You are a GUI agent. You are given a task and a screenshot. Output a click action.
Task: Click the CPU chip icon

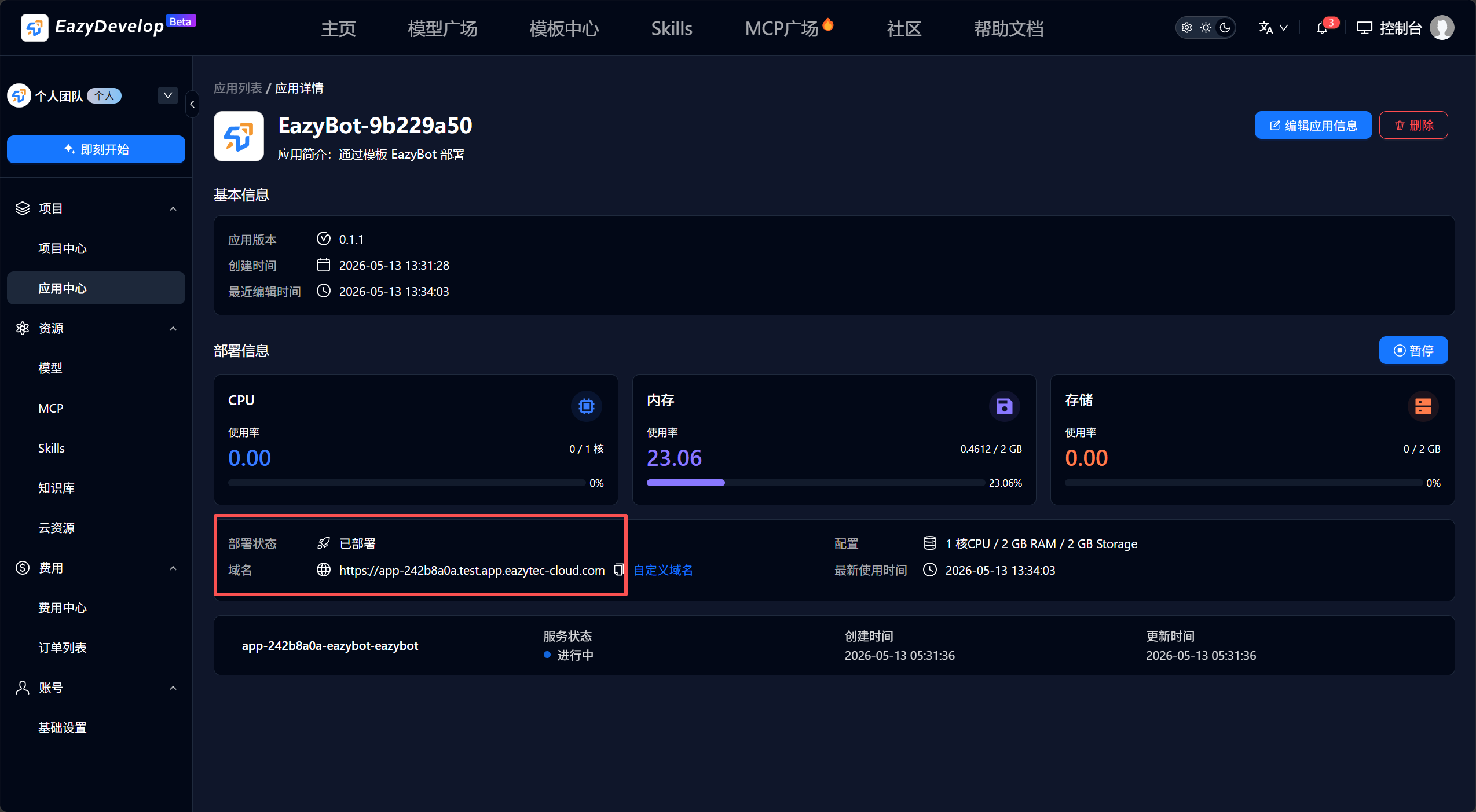click(587, 406)
